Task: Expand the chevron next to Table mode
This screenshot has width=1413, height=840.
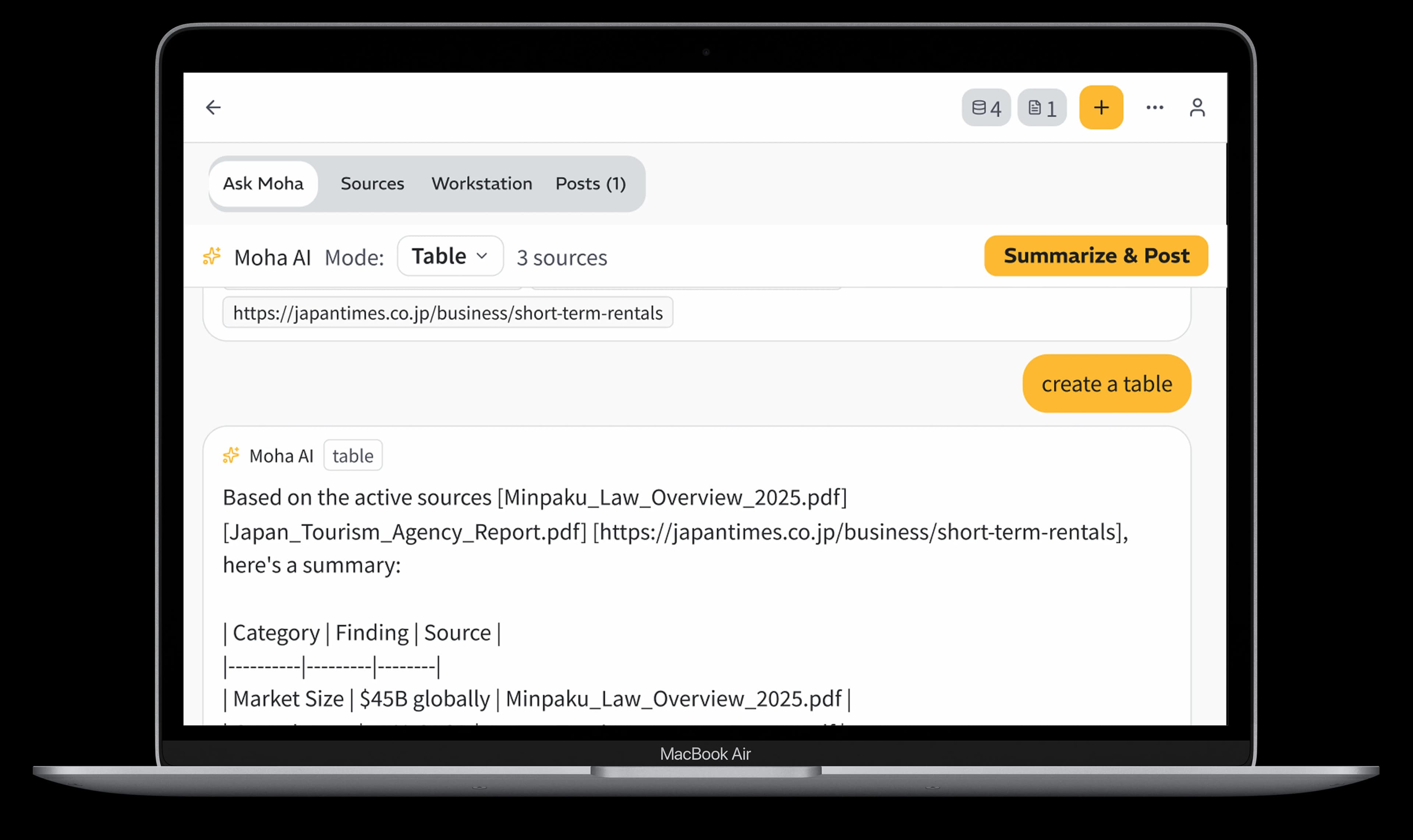Action: (482, 256)
